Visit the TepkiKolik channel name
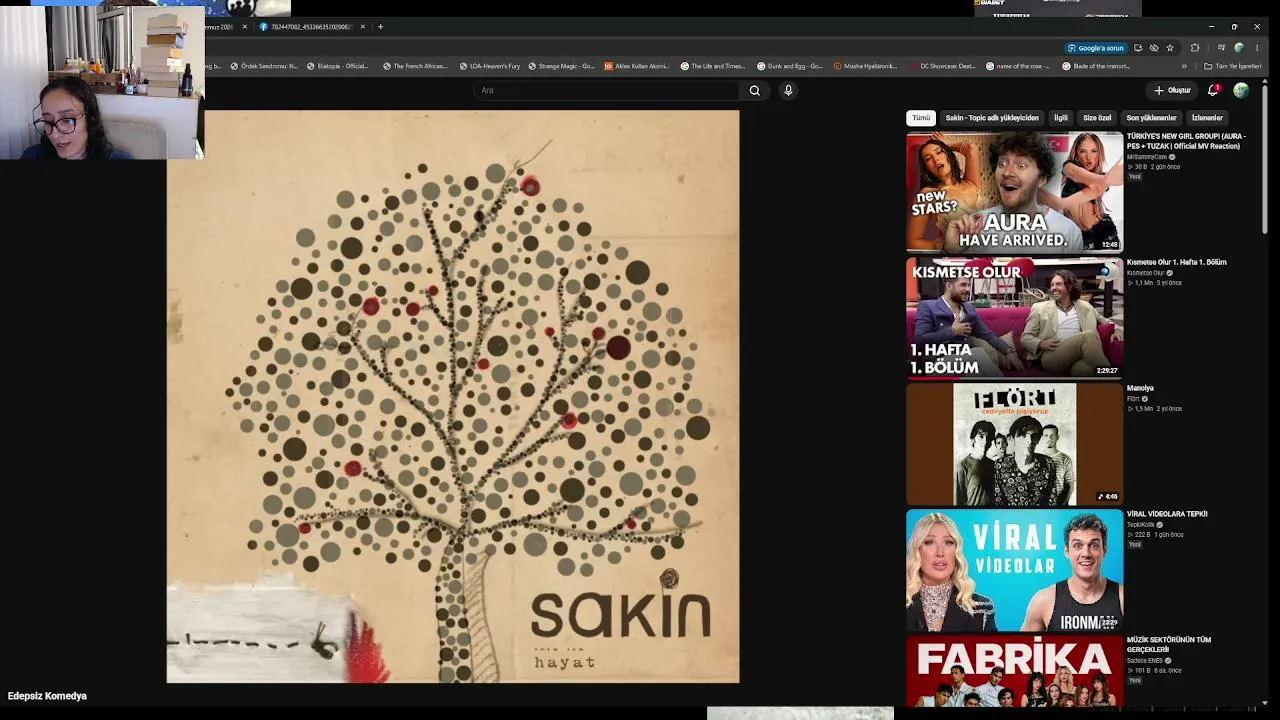 [1141, 525]
